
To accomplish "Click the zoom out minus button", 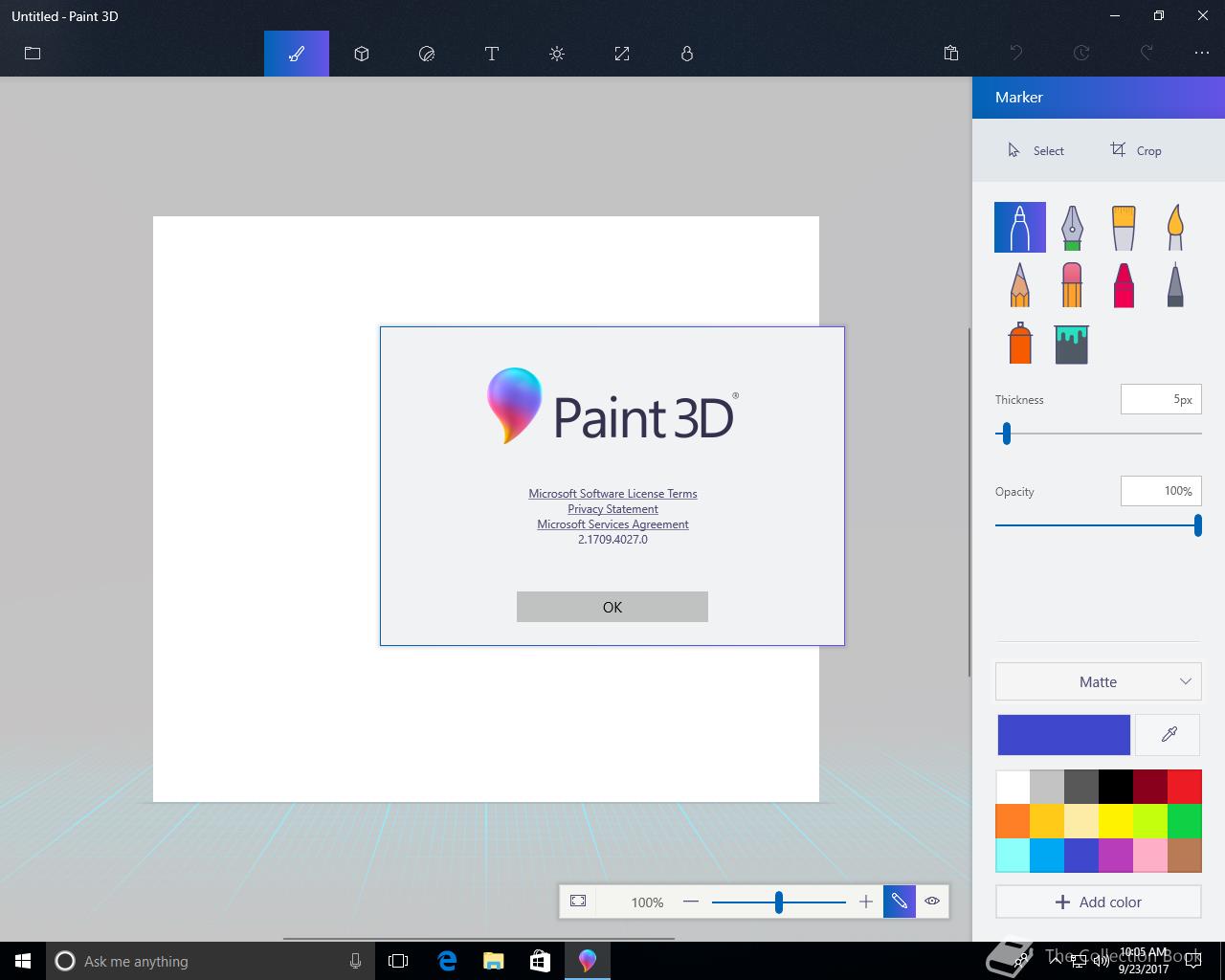I will click(691, 902).
